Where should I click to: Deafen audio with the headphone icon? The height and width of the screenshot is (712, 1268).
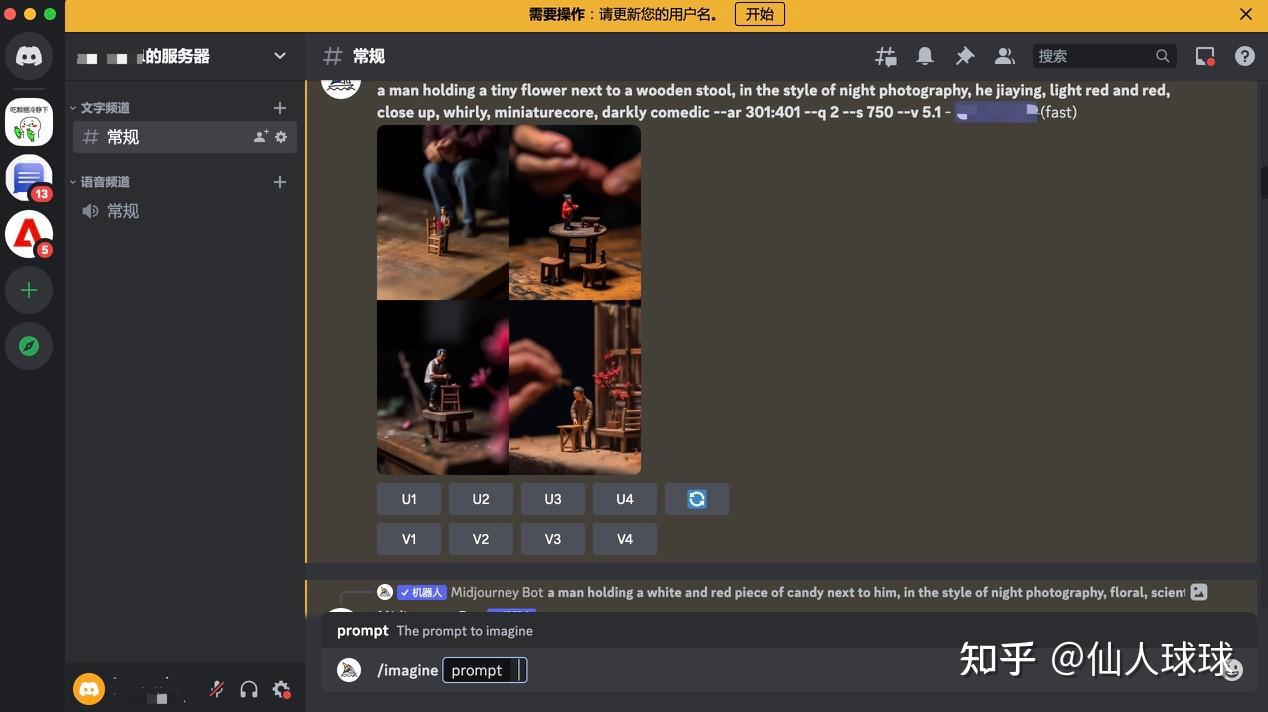pos(248,689)
